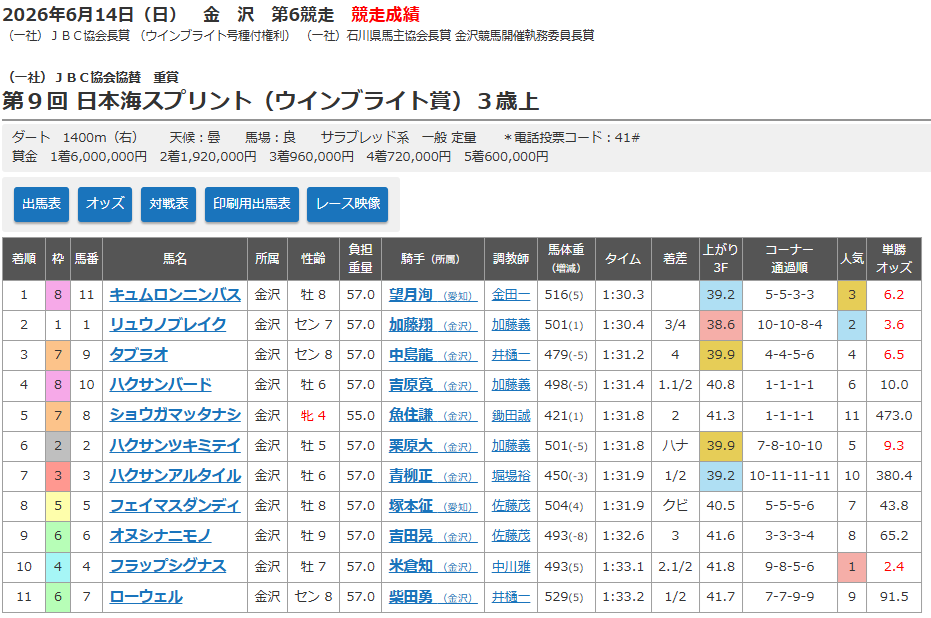This screenshot has height=618, width=931.
Task: Open horse link タブラオ
Action: click(x=139, y=355)
